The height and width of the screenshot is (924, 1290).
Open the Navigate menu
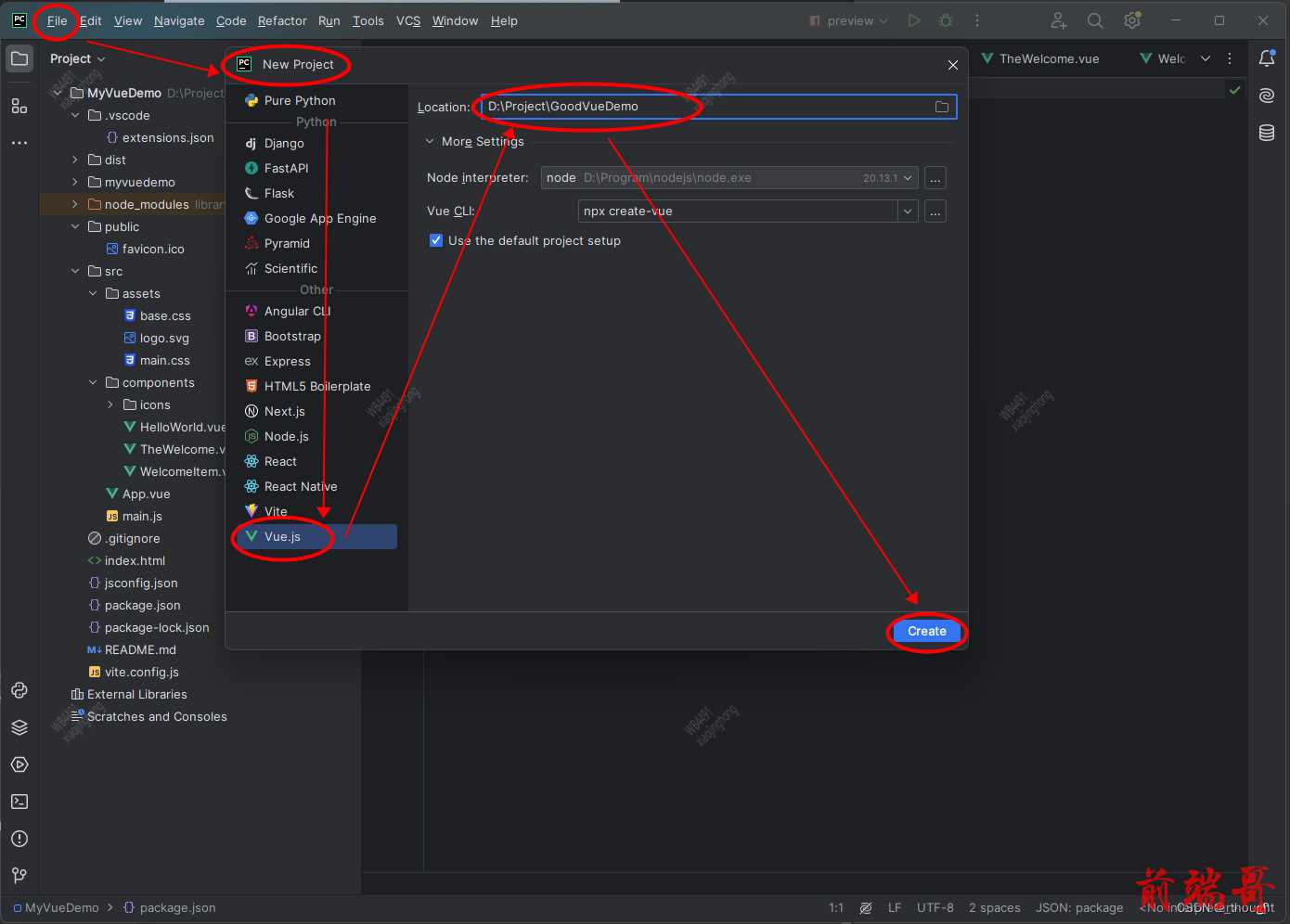(179, 20)
